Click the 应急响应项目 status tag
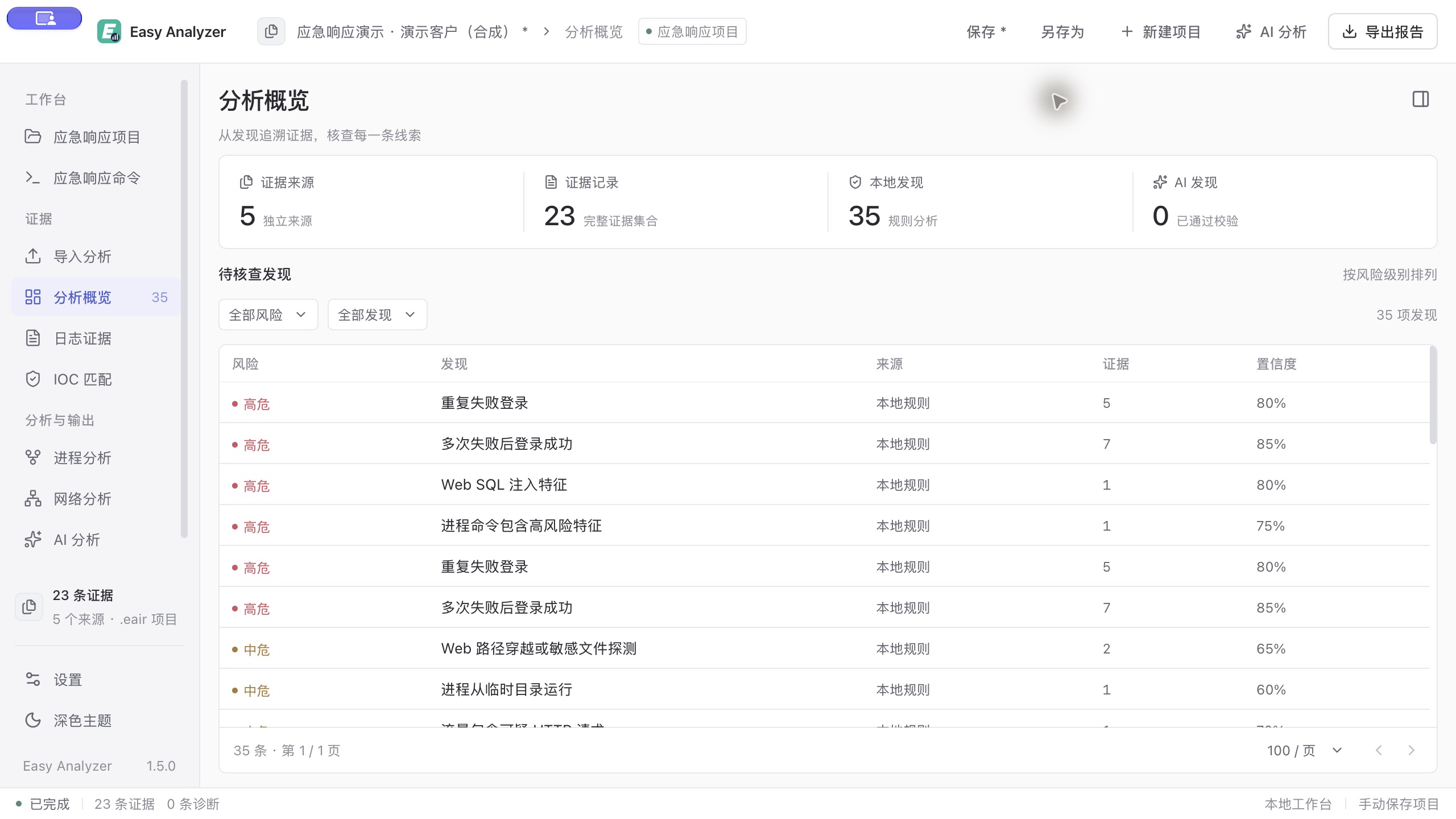This screenshot has width=1456, height=819. [692, 31]
